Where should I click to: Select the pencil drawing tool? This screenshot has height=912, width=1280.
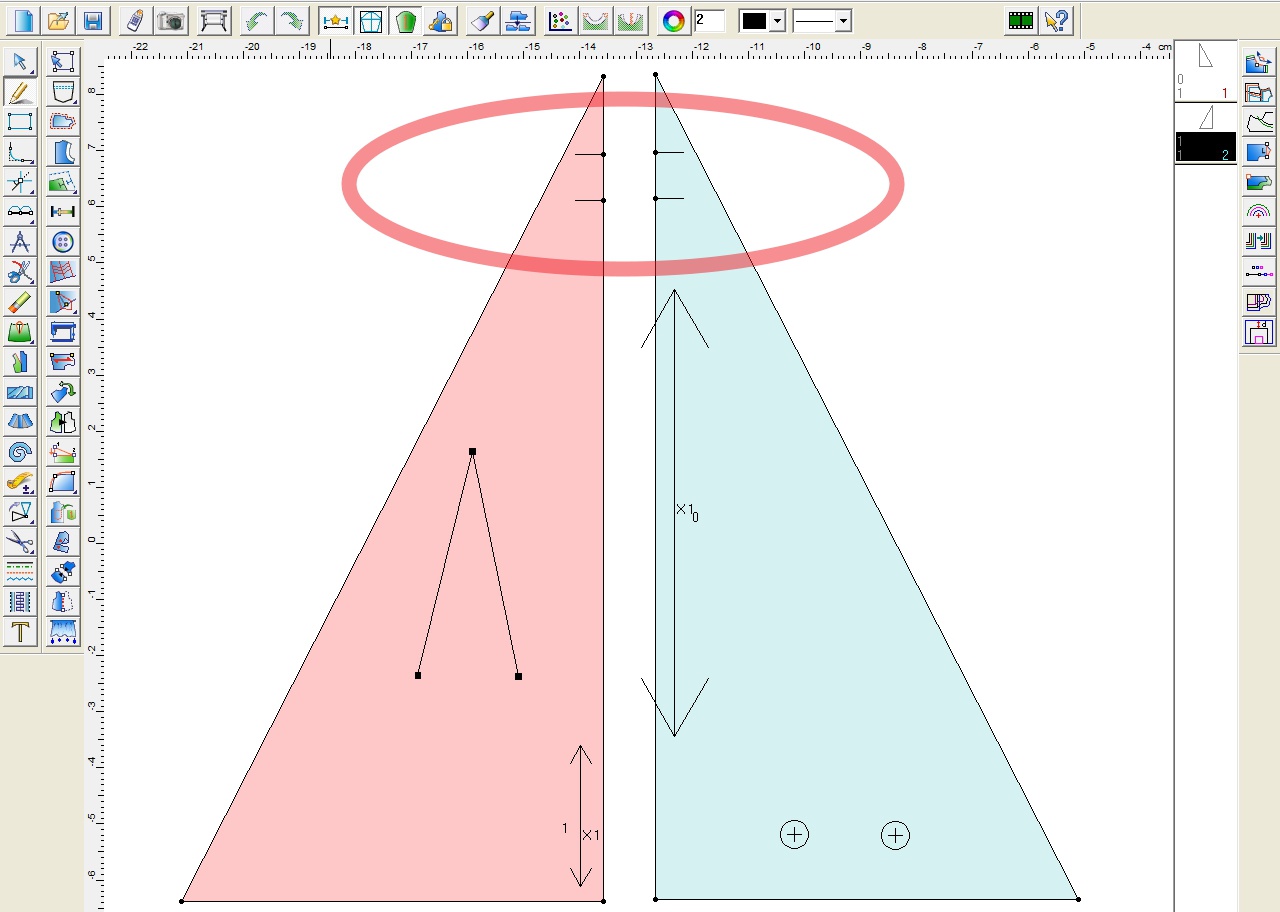20,92
